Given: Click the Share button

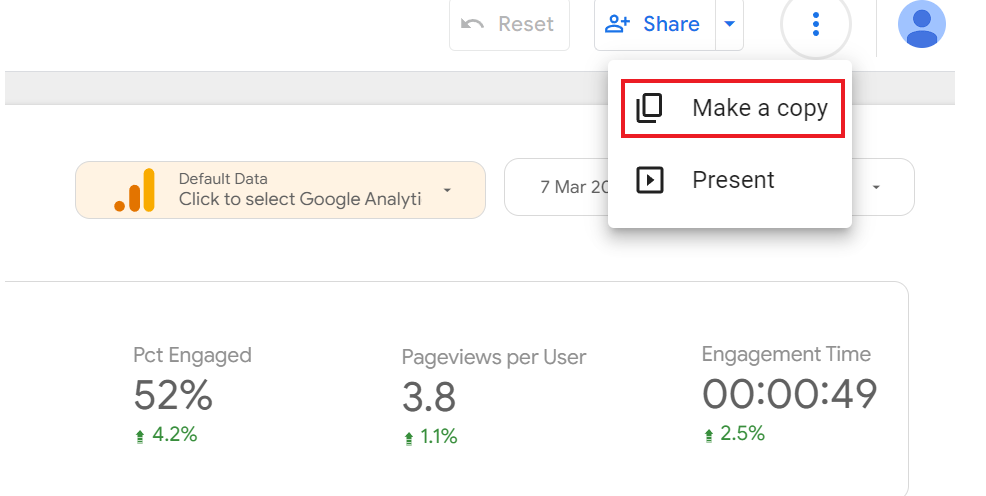Looking at the screenshot, I should pyautogui.click(x=655, y=25).
